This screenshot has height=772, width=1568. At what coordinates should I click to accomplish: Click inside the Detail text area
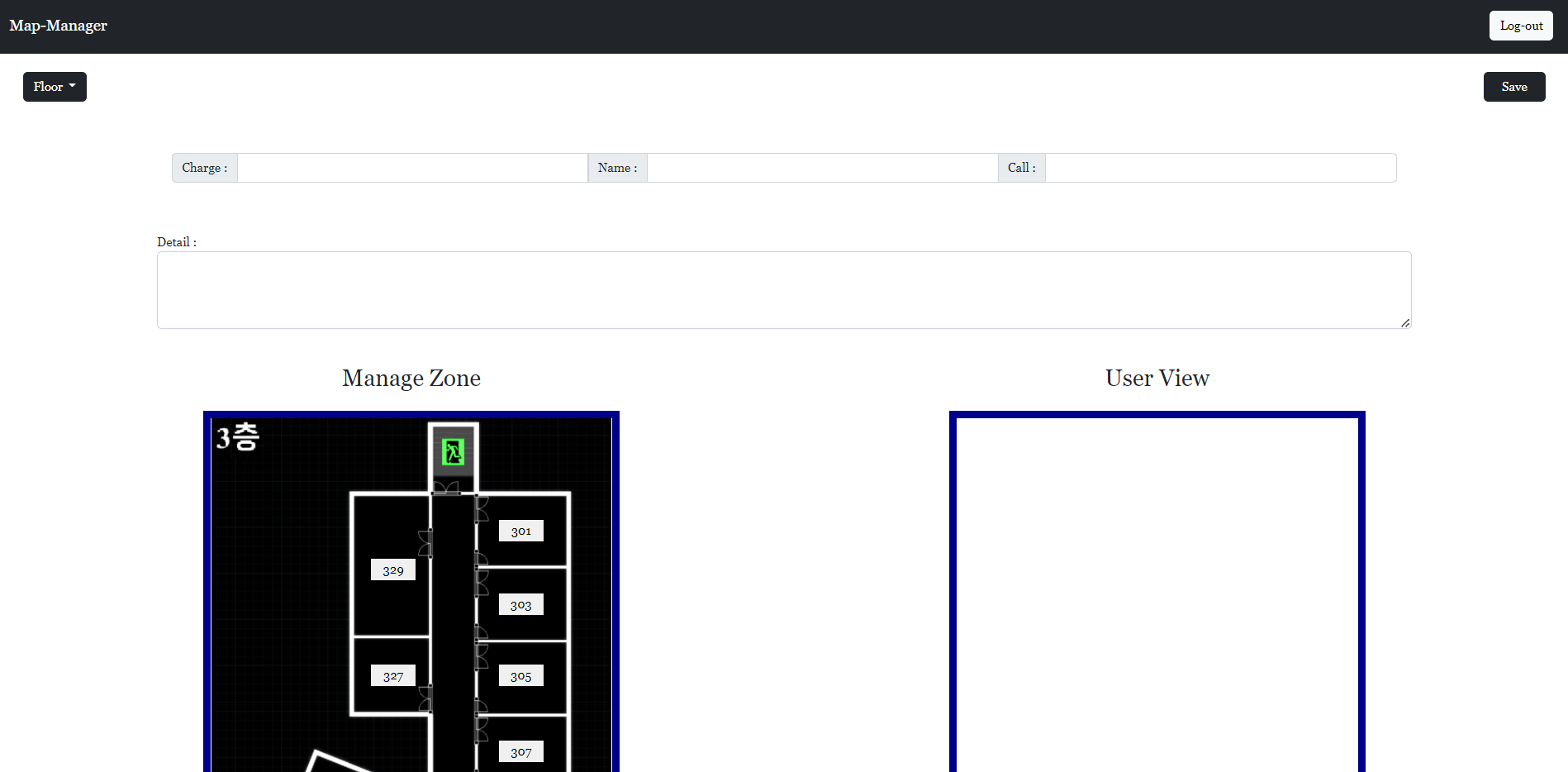point(783,290)
